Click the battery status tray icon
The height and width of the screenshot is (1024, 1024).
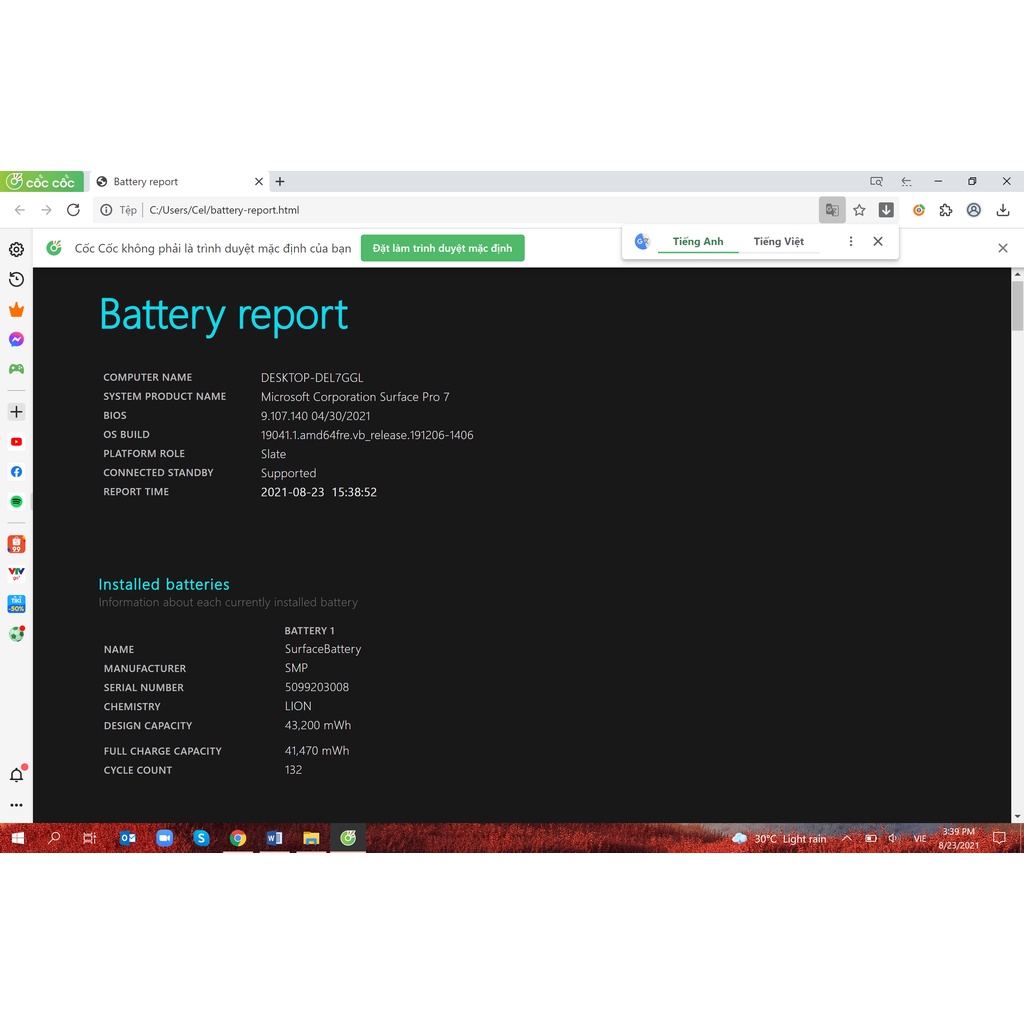tap(871, 838)
